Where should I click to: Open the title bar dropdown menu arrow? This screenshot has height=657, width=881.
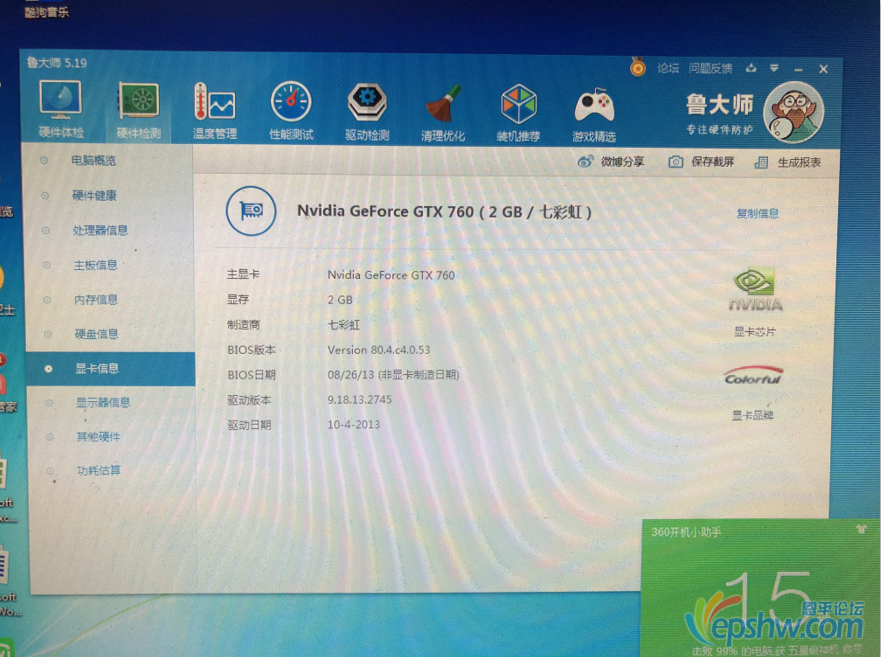coord(774,69)
